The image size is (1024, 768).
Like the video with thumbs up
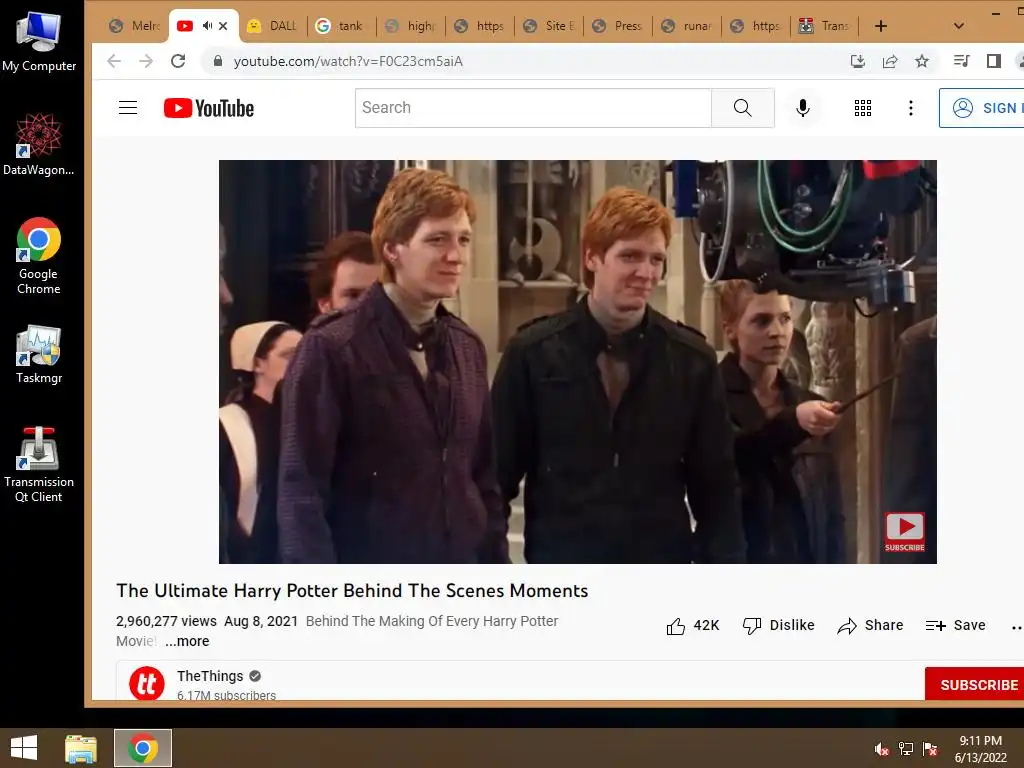(692, 626)
